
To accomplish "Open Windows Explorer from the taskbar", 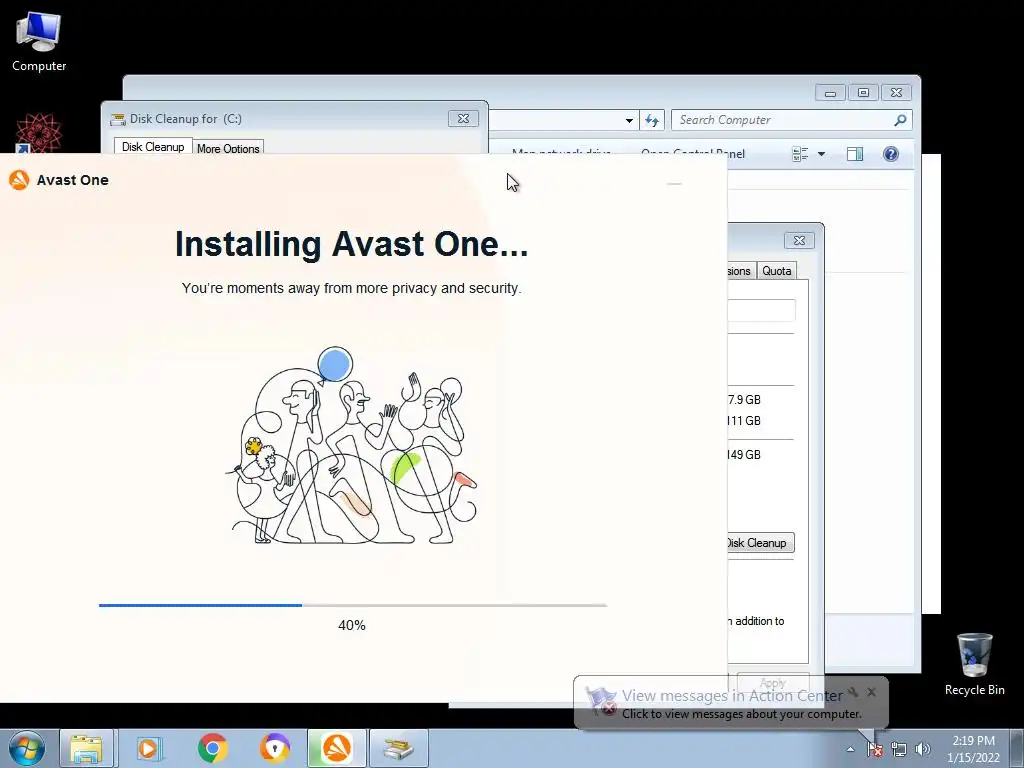I will tap(86, 748).
